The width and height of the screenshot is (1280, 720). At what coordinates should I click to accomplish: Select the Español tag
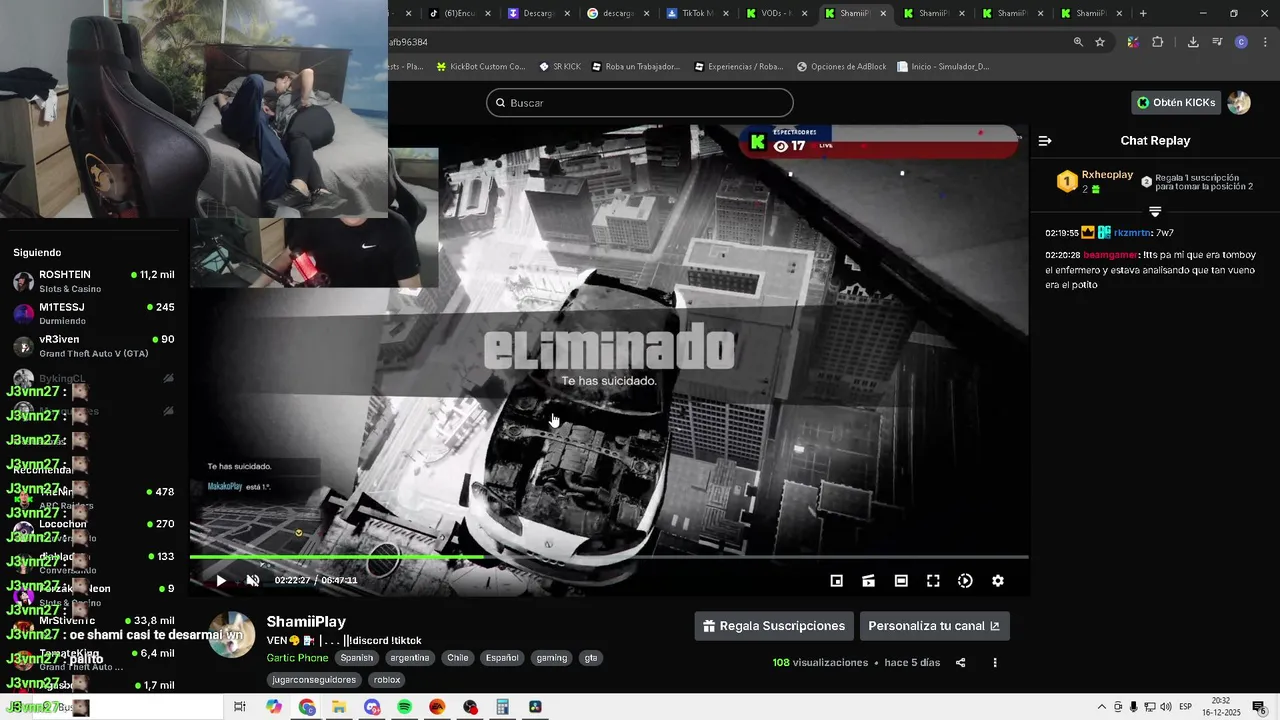(x=502, y=658)
